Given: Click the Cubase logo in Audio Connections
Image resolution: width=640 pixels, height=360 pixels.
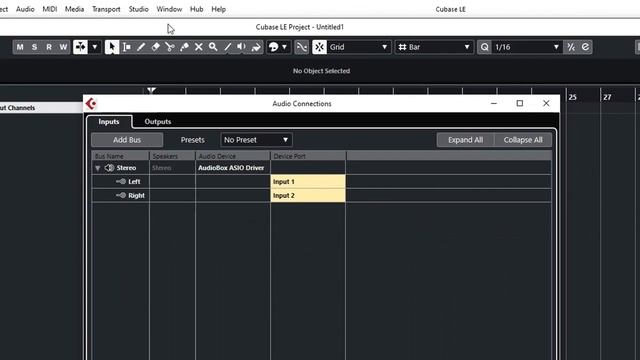Looking at the screenshot, I should [91, 104].
